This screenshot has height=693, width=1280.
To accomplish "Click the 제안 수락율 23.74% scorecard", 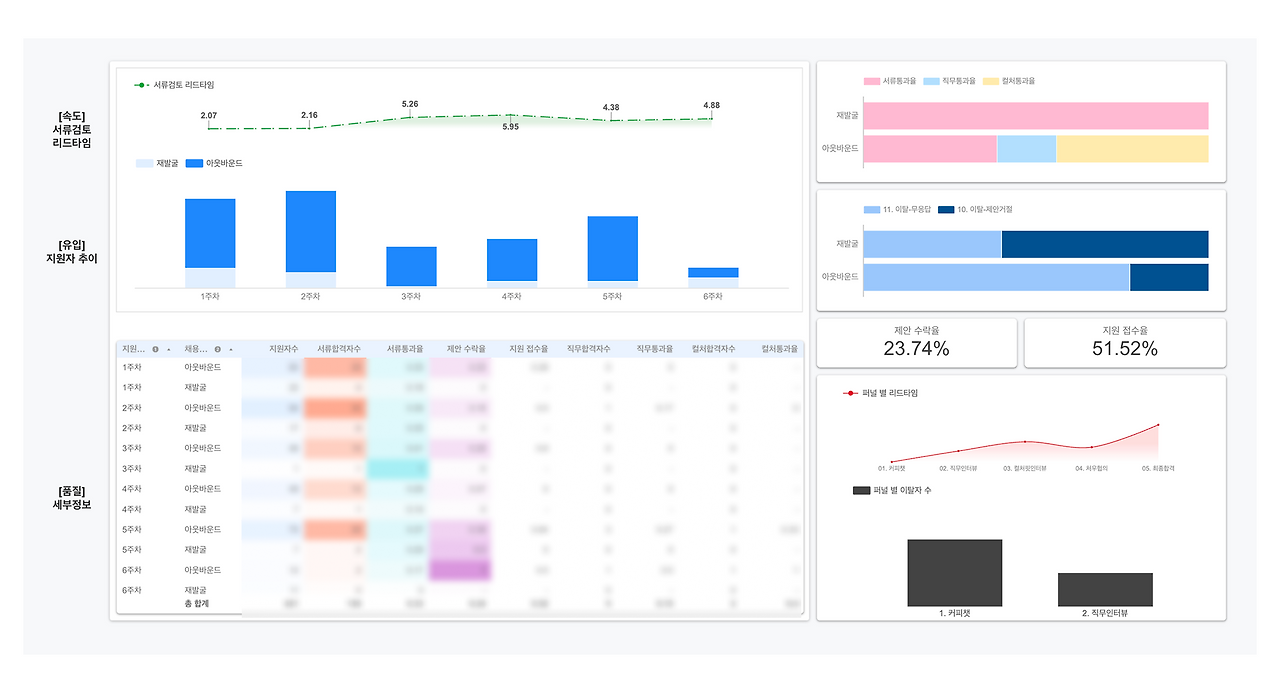I will [x=917, y=343].
